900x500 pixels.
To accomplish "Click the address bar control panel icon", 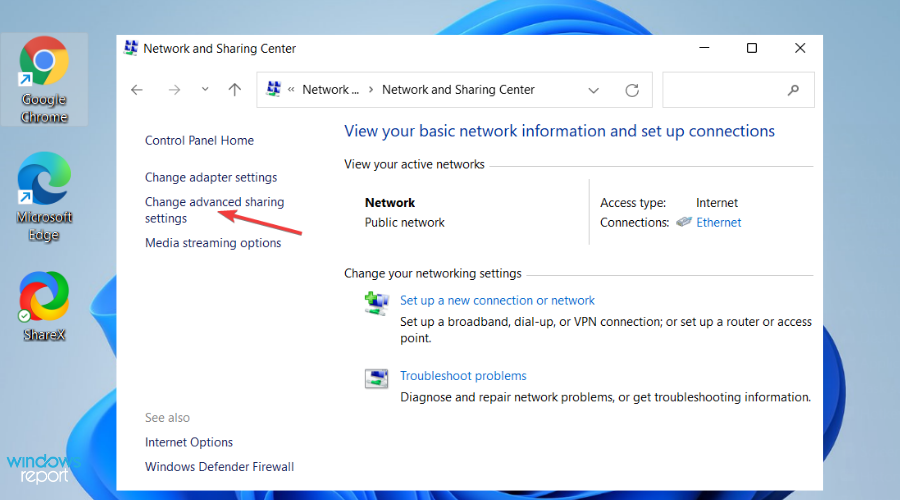I will coord(274,89).
